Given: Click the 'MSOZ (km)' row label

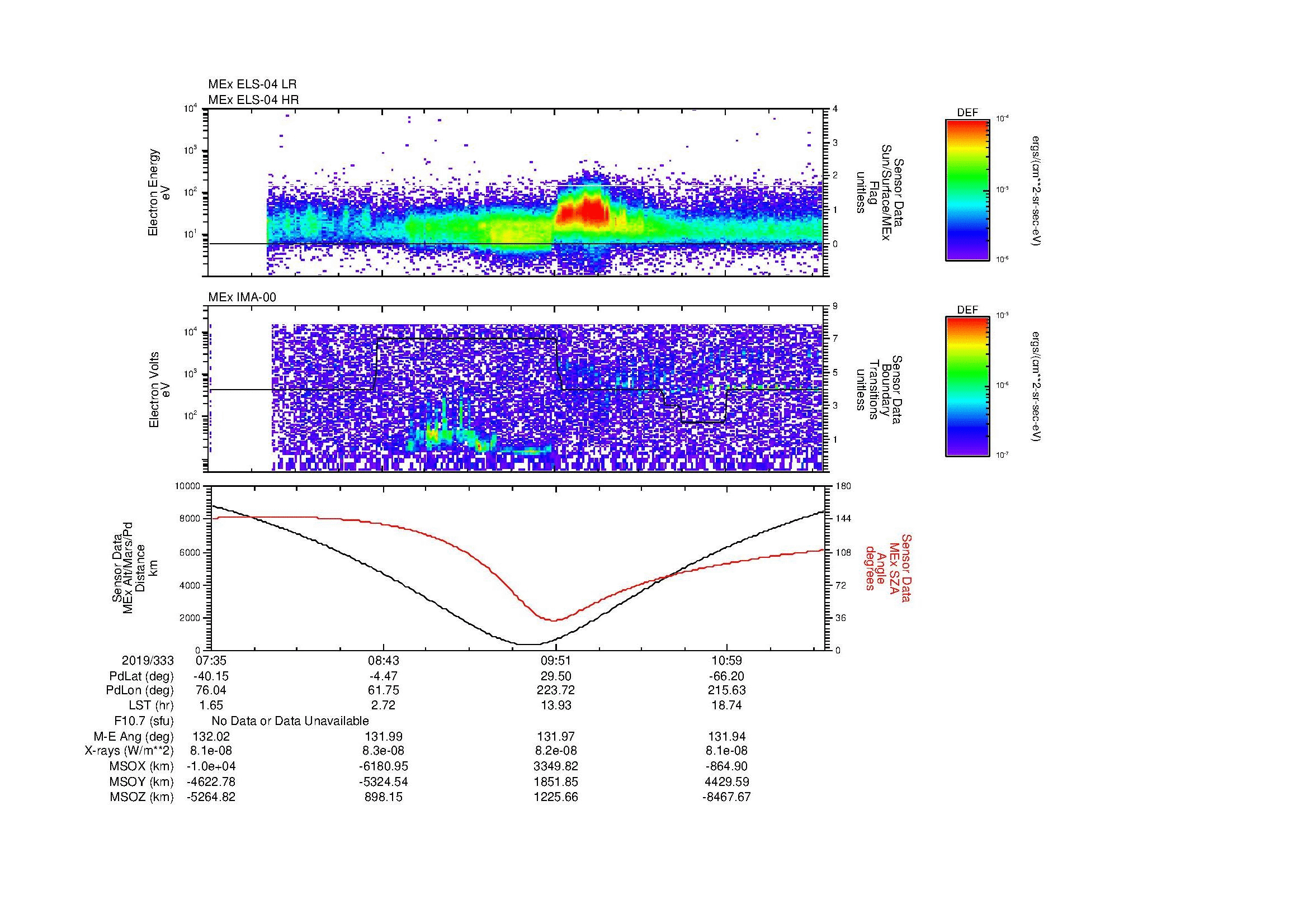Looking at the screenshot, I should point(141,797).
